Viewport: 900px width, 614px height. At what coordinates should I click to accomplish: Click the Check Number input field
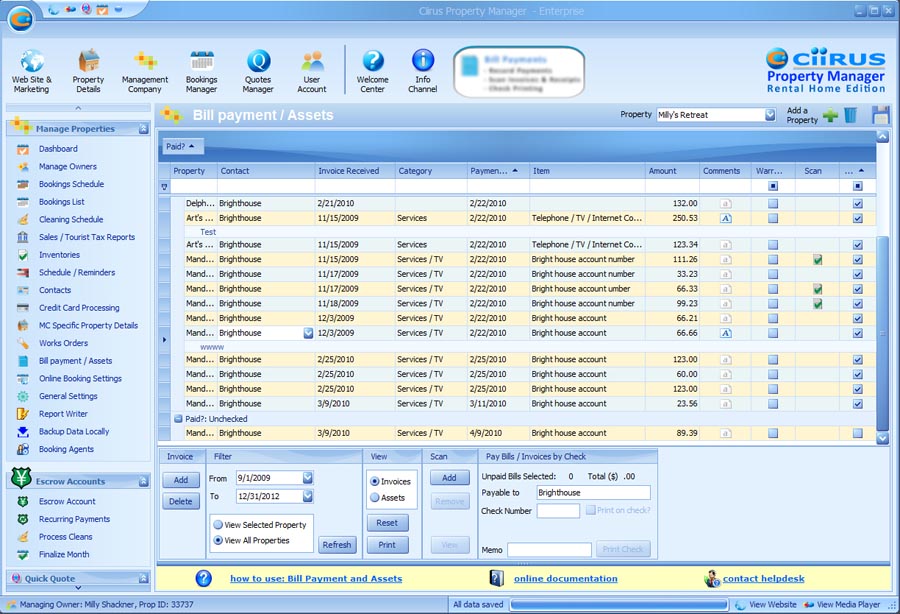(558, 511)
